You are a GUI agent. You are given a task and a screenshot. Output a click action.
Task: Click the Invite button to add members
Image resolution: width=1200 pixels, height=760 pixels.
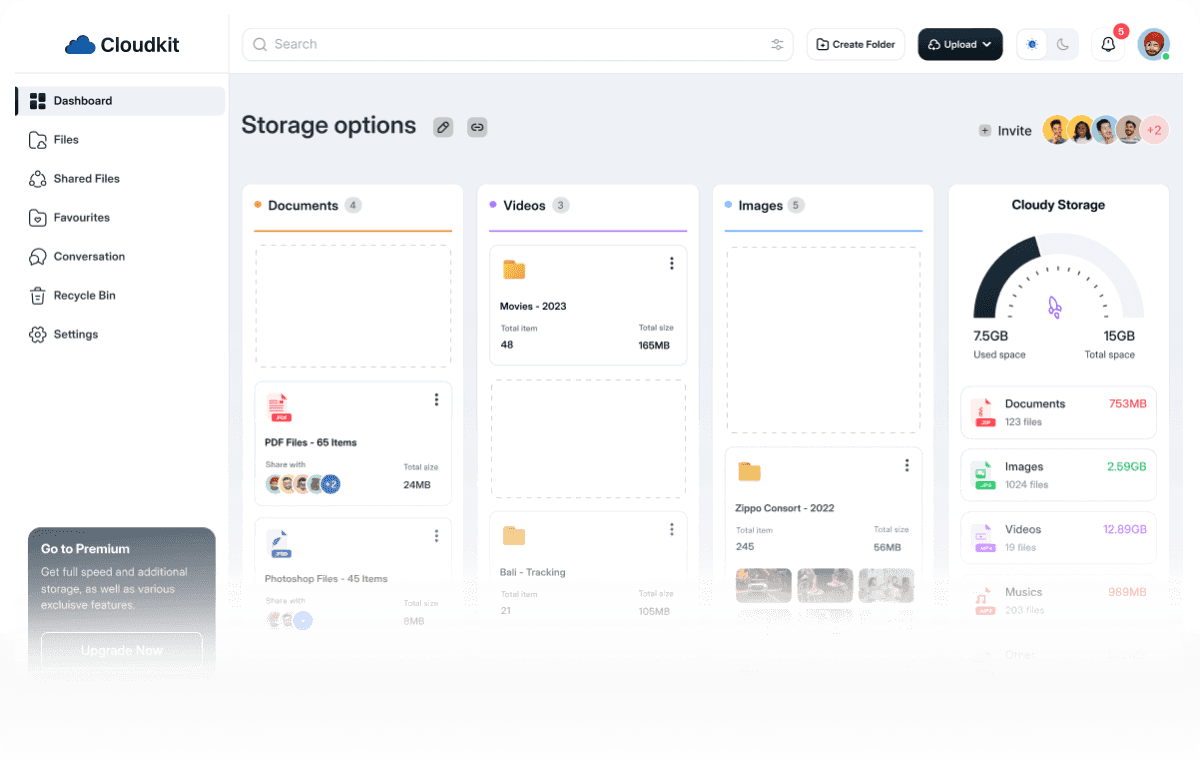click(1004, 130)
